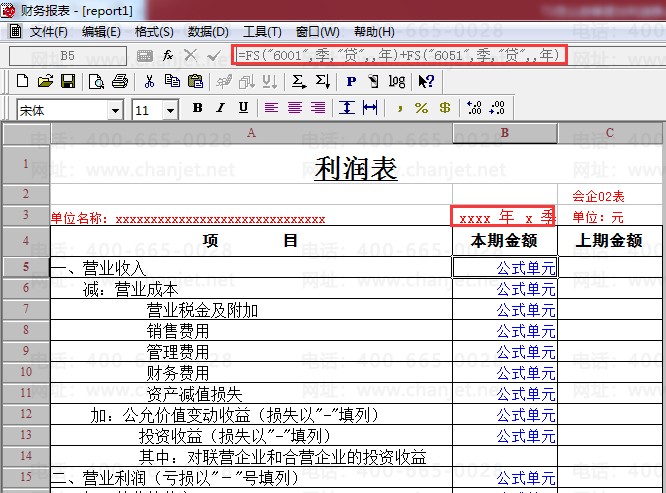Viewport: 666px width, 493px height.
Task: Click the Save disk icon
Action: coord(67,81)
